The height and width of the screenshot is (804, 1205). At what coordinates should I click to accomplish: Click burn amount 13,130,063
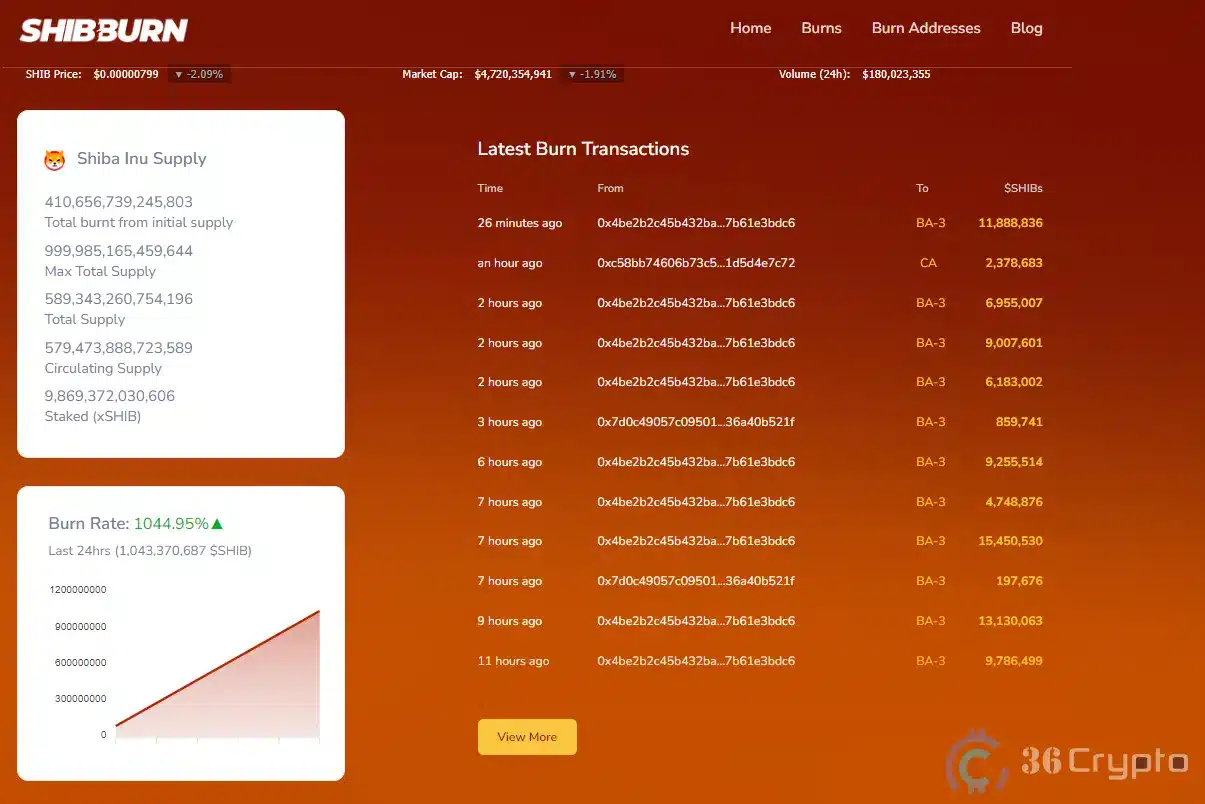point(1010,621)
